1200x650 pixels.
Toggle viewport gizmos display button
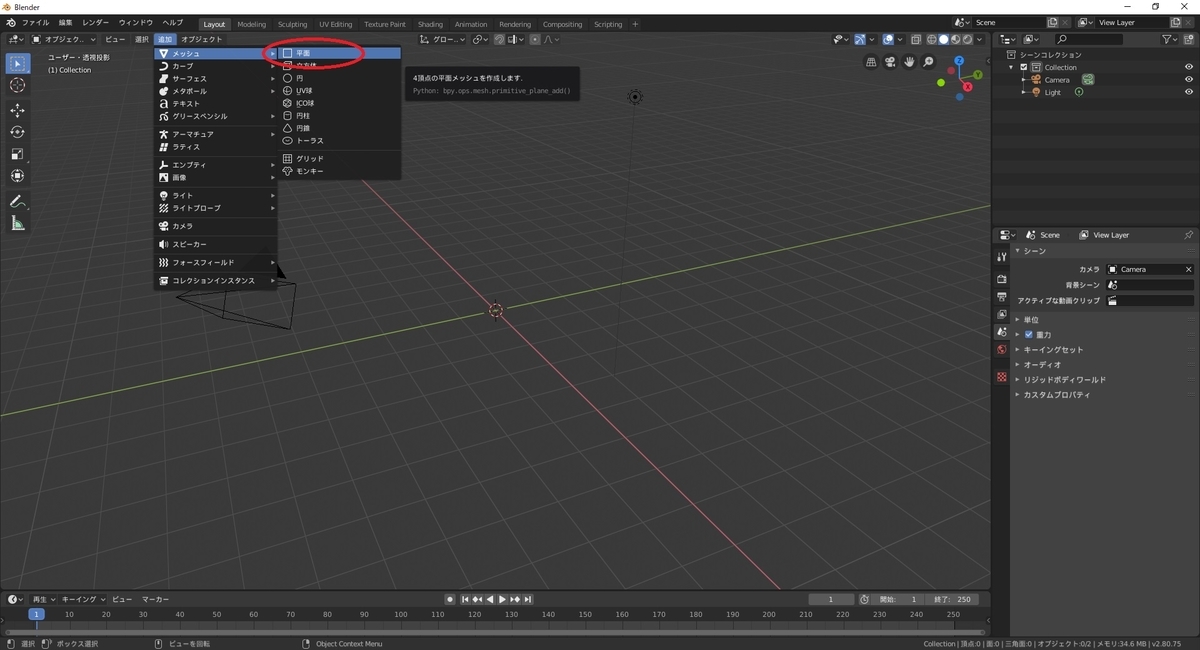point(861,39)
